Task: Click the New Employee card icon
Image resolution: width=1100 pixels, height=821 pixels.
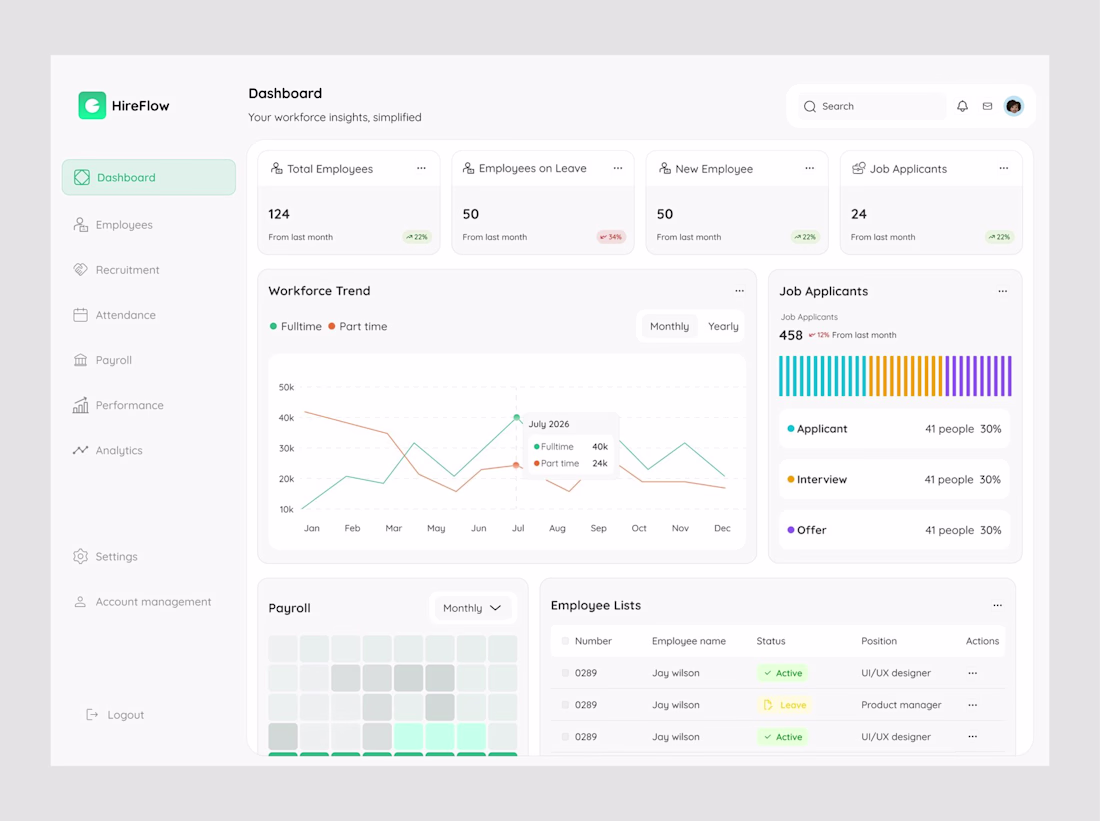Action: [x=665, y=168]
